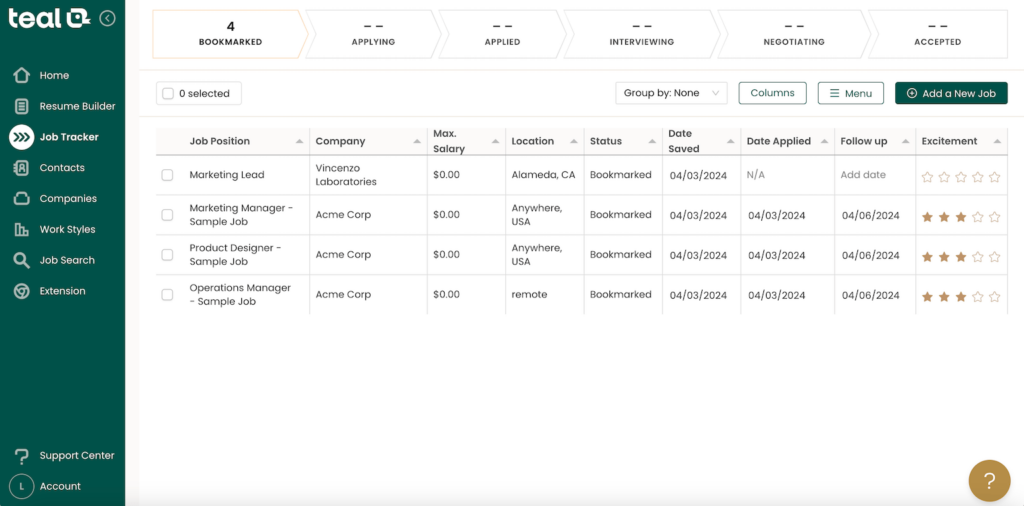Click the Job Search magnifier icon

tap(21, 260)
